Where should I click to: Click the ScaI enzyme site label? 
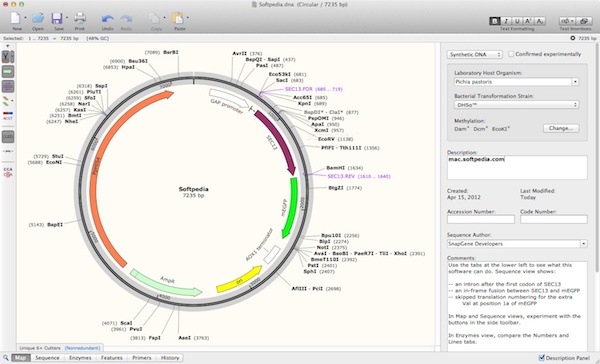click(126, 323)
